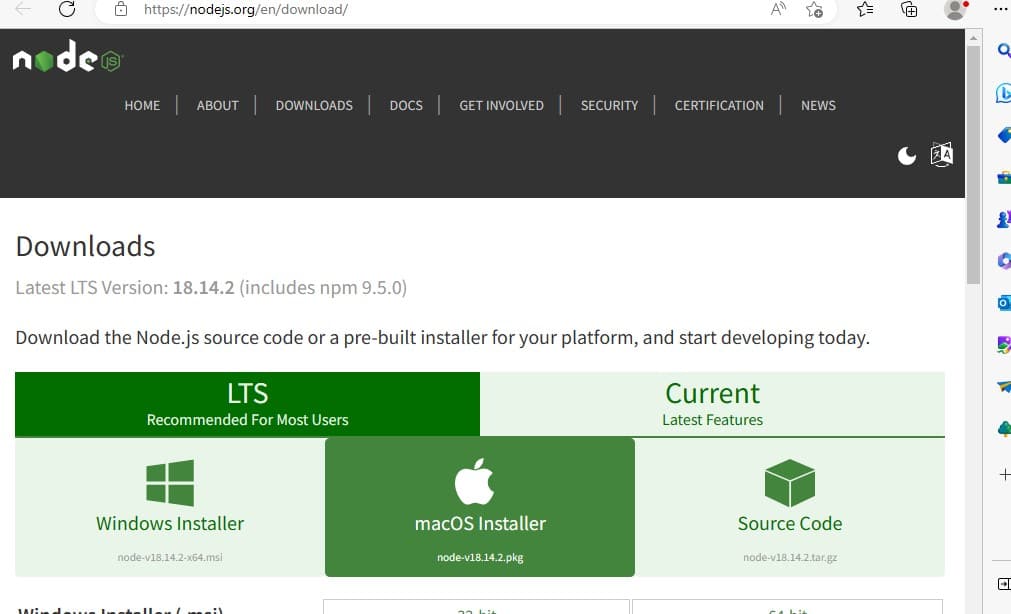This screenshot has width=1011, height=614.
Task: Go to DOWNLOADS navigation item
Action: pyautogui.click(x=314, y=105)
